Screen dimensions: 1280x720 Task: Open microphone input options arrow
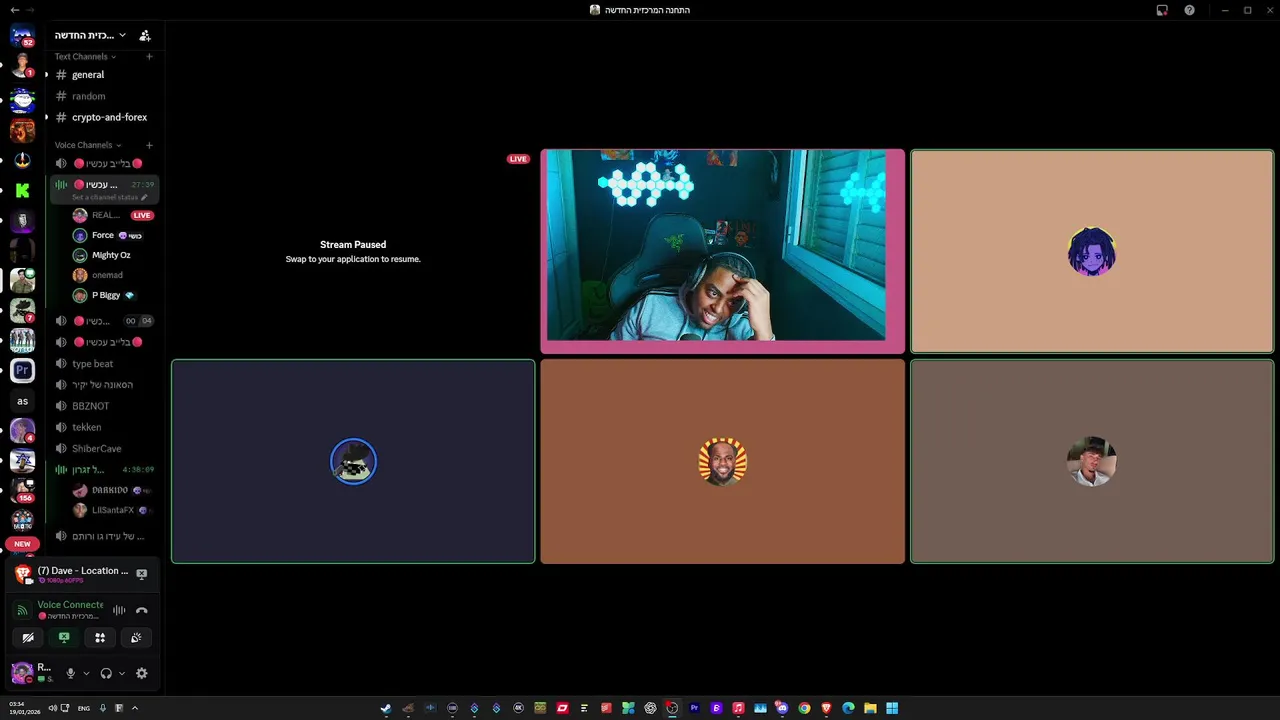click(86, 673)
